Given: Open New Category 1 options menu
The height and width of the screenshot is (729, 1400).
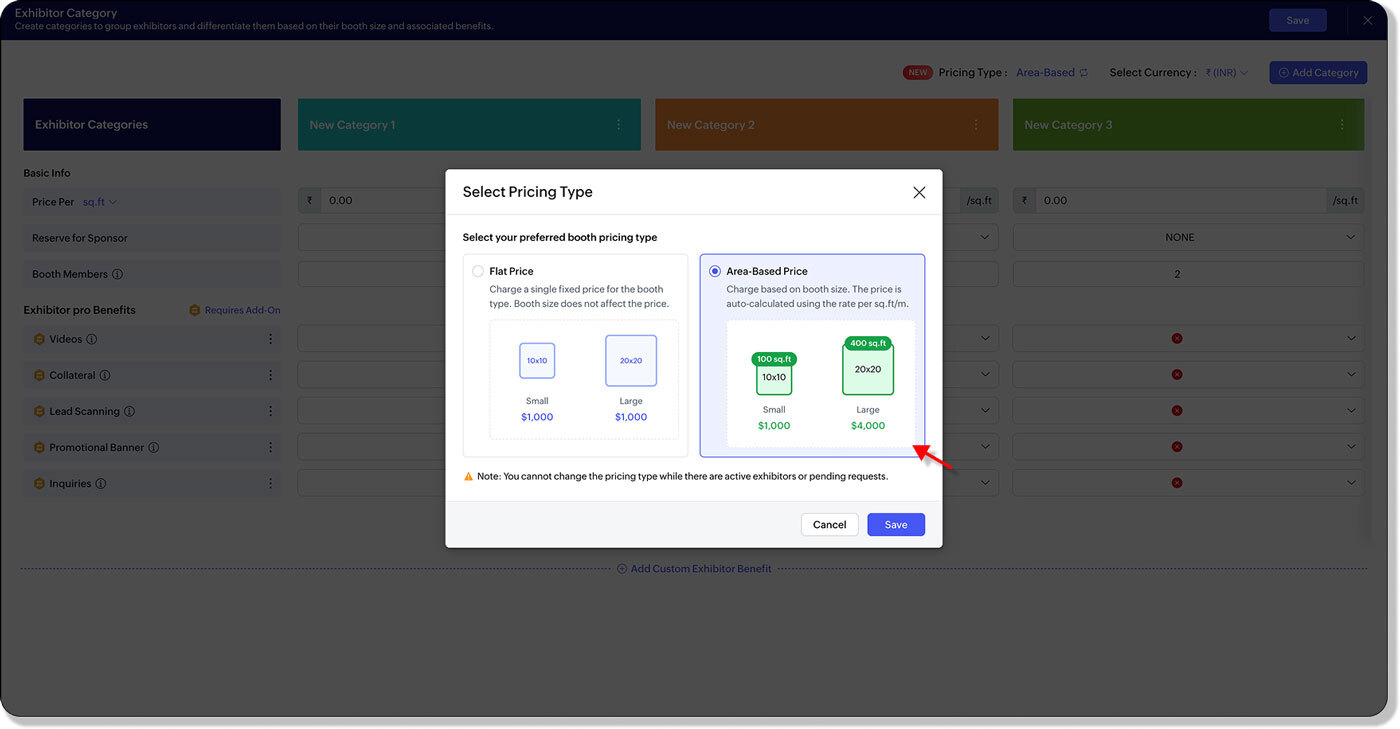Looking at the screenshot, I should point(618,125).
